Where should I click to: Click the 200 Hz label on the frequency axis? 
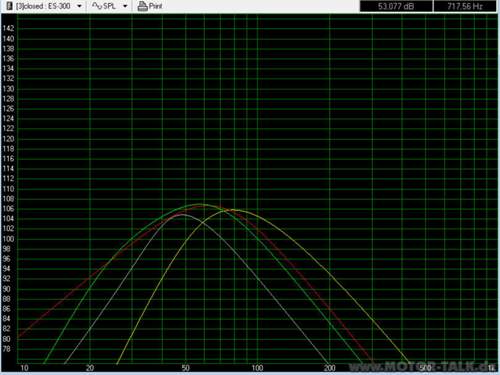tap(329, 368)
